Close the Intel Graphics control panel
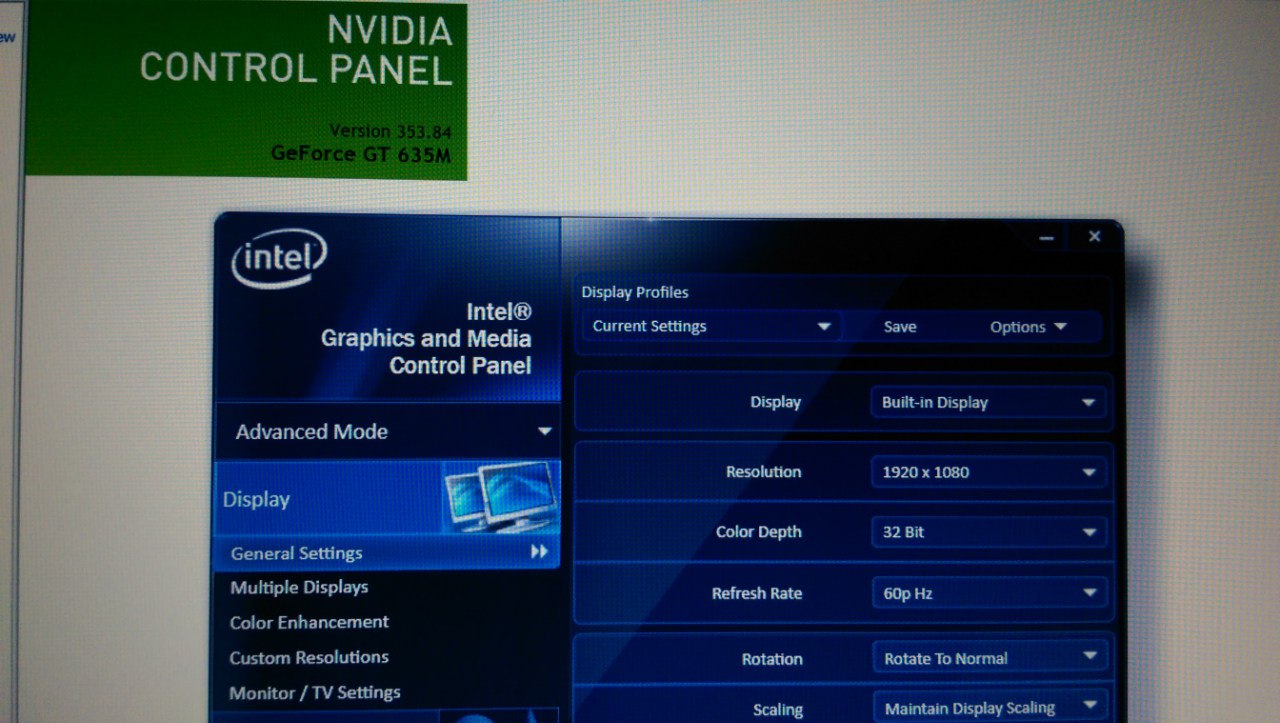Screen dimensions: 1280x723 (1094, 237)
